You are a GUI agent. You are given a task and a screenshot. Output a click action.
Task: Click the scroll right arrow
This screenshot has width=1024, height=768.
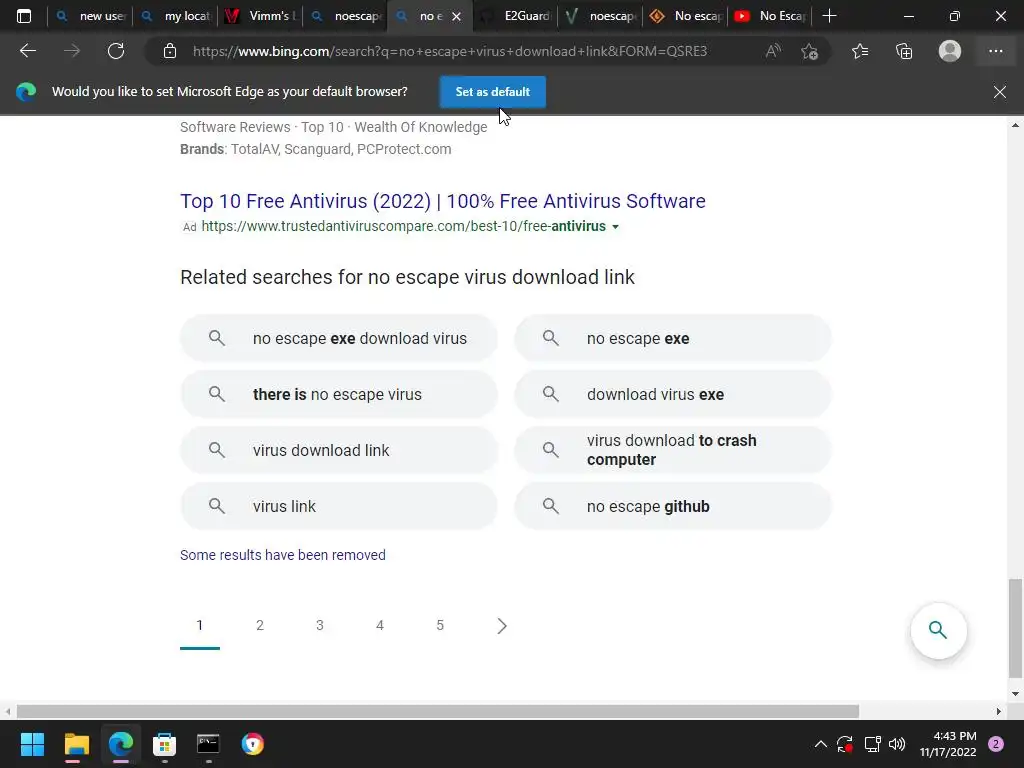pyautogui.click(x=999, y=711)
